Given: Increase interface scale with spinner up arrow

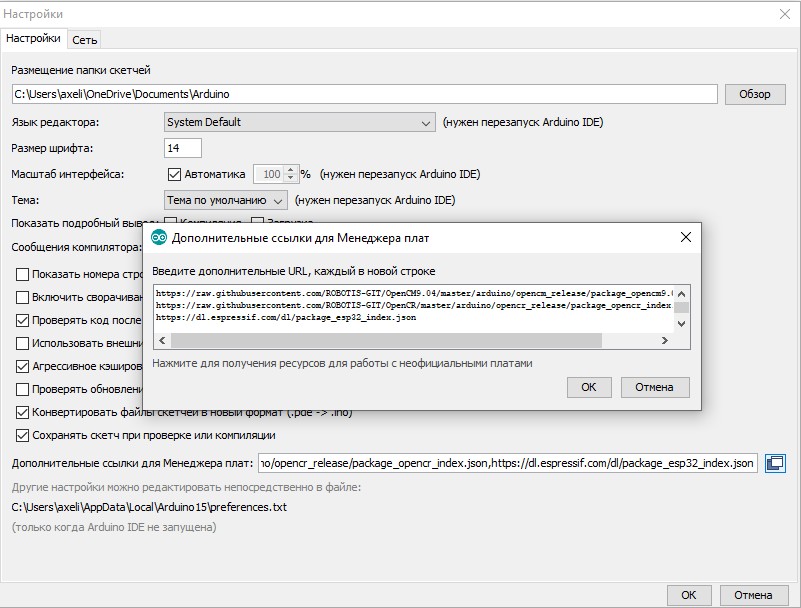Looking at the screenshot, I should (x=291, y=169).
